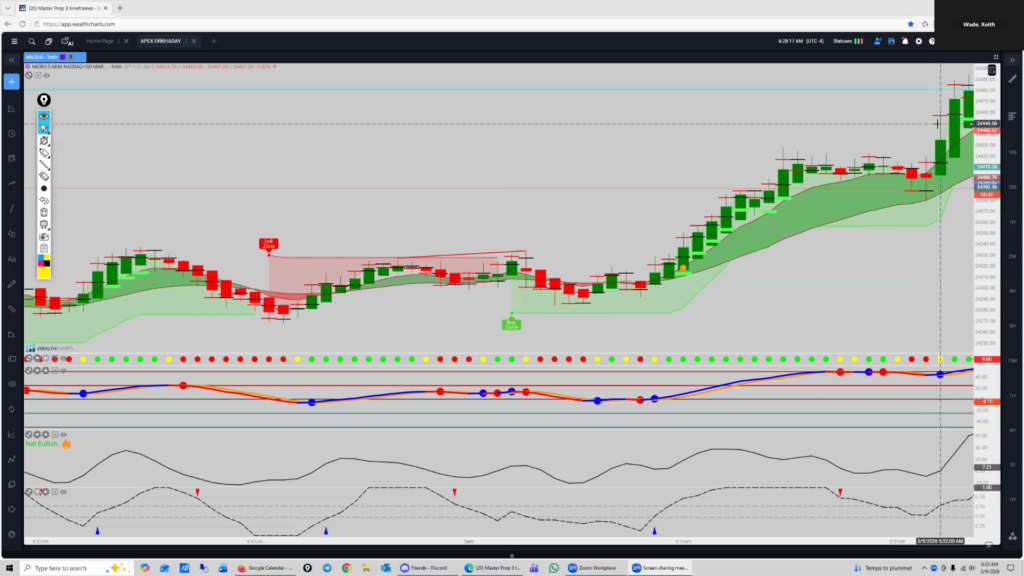Open the hamburger main menu
Viewport: 1024px width, 576px height.
point(13,41)
